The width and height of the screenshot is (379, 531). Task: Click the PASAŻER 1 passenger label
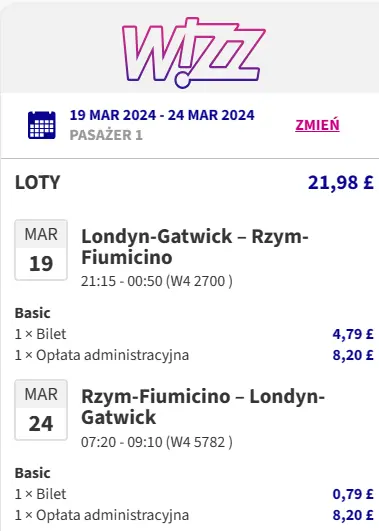[x=106, y=135]
